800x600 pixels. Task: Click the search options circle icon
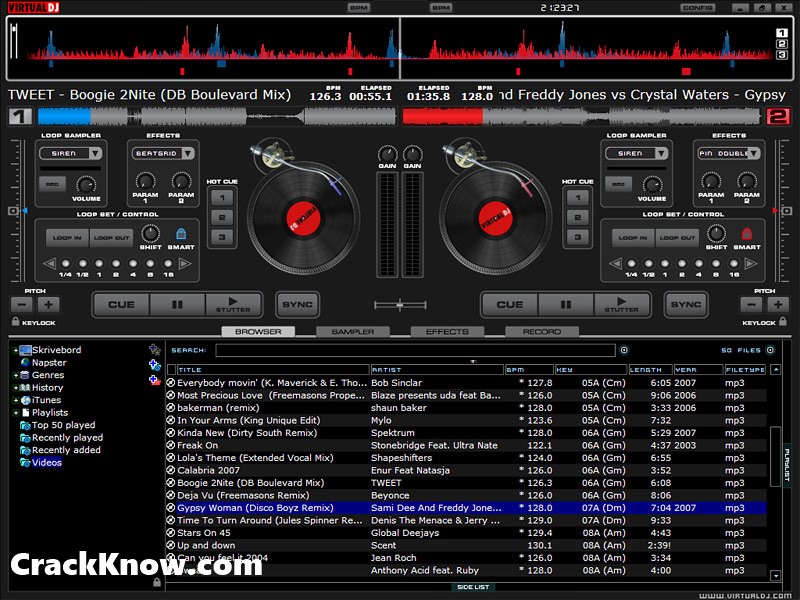(x=624, y=350)
